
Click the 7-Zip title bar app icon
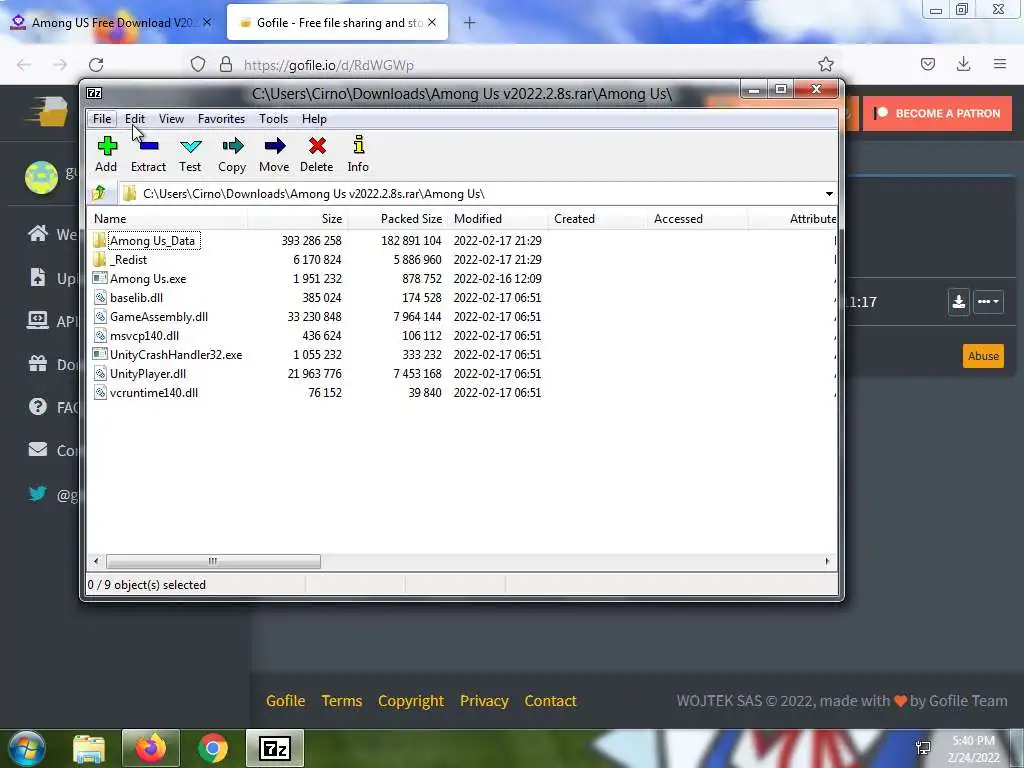point(94,93)
